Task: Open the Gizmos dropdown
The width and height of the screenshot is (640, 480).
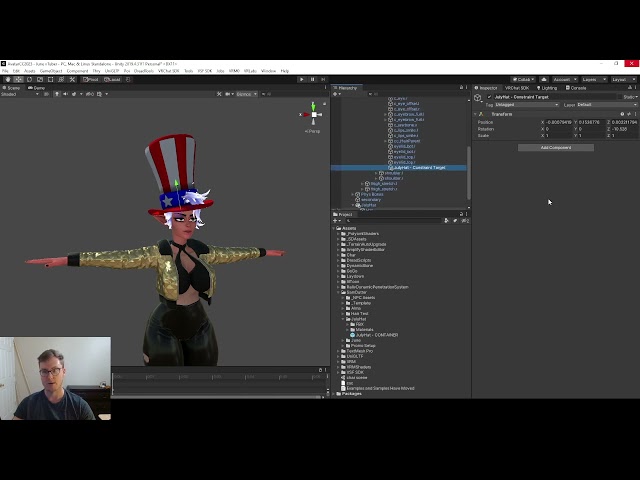Action: [247, 94]
